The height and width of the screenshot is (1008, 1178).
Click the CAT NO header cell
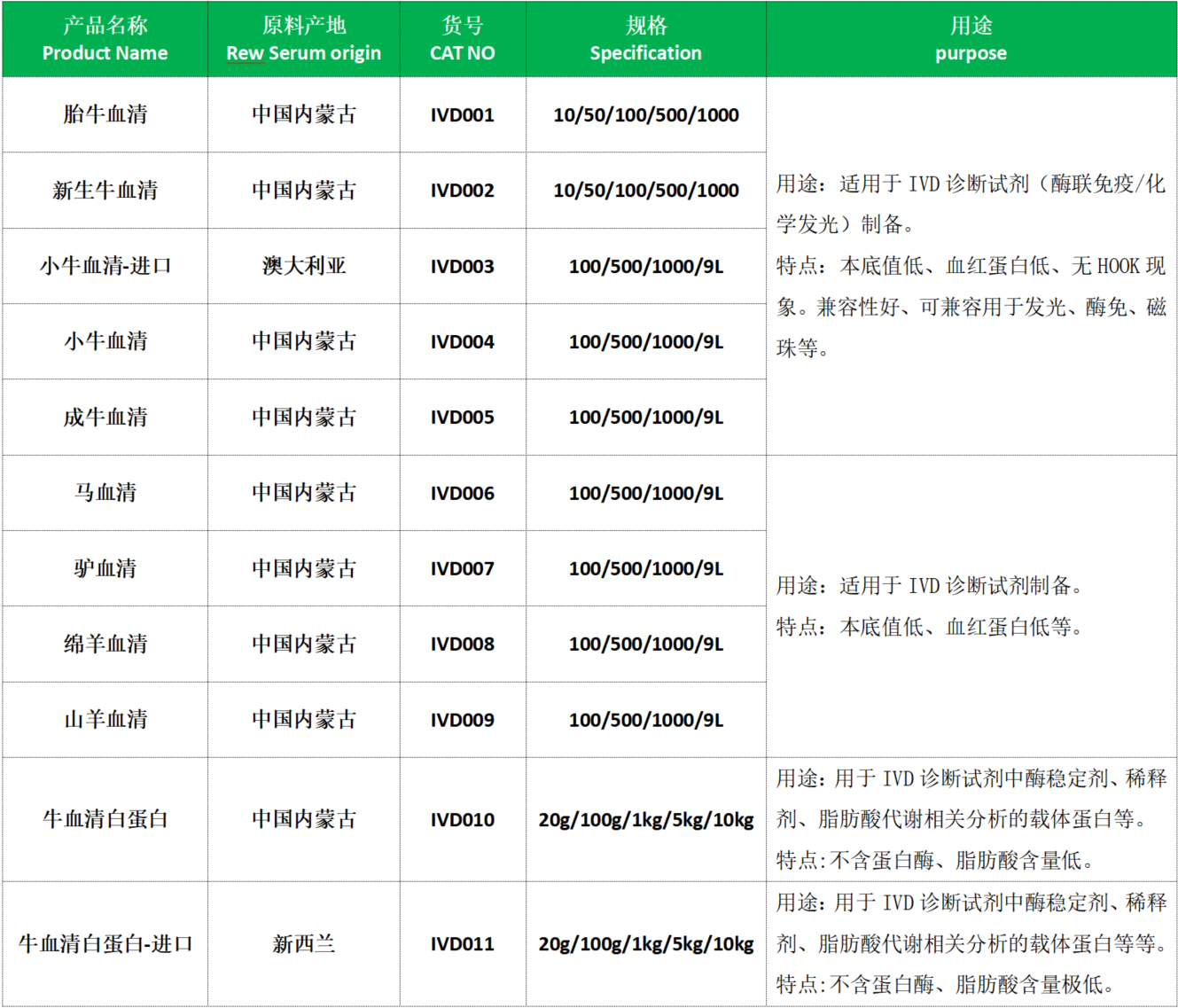point(462,39)
